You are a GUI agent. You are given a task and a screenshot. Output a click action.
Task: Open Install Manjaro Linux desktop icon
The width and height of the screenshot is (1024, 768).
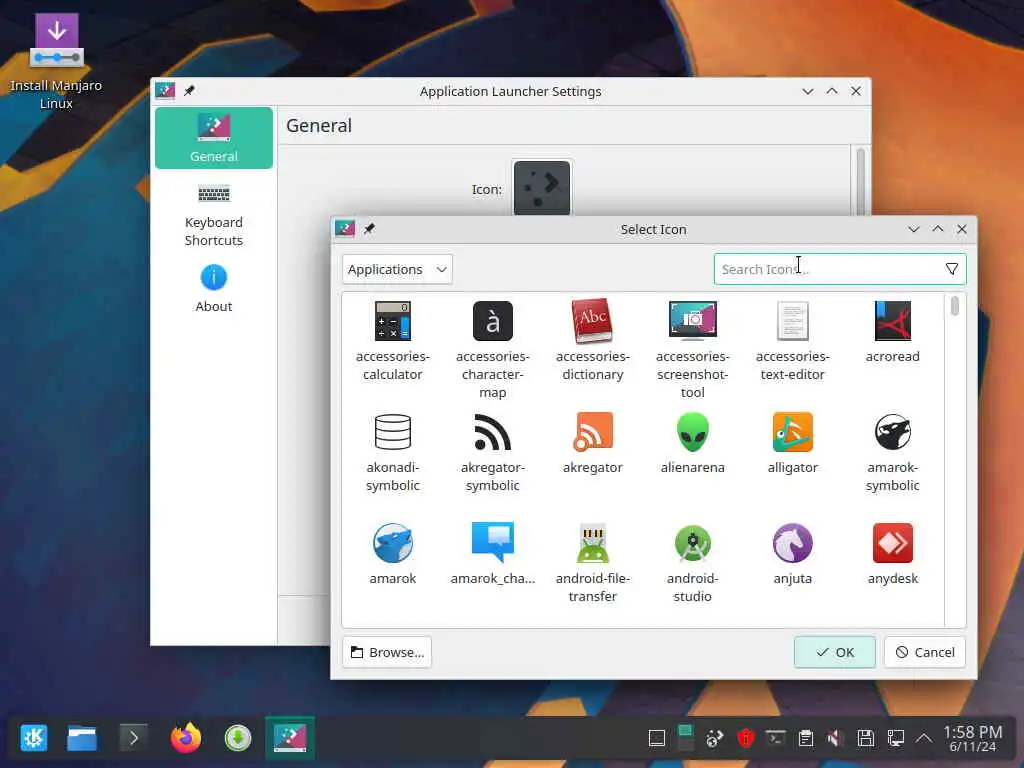click(56, 61)
